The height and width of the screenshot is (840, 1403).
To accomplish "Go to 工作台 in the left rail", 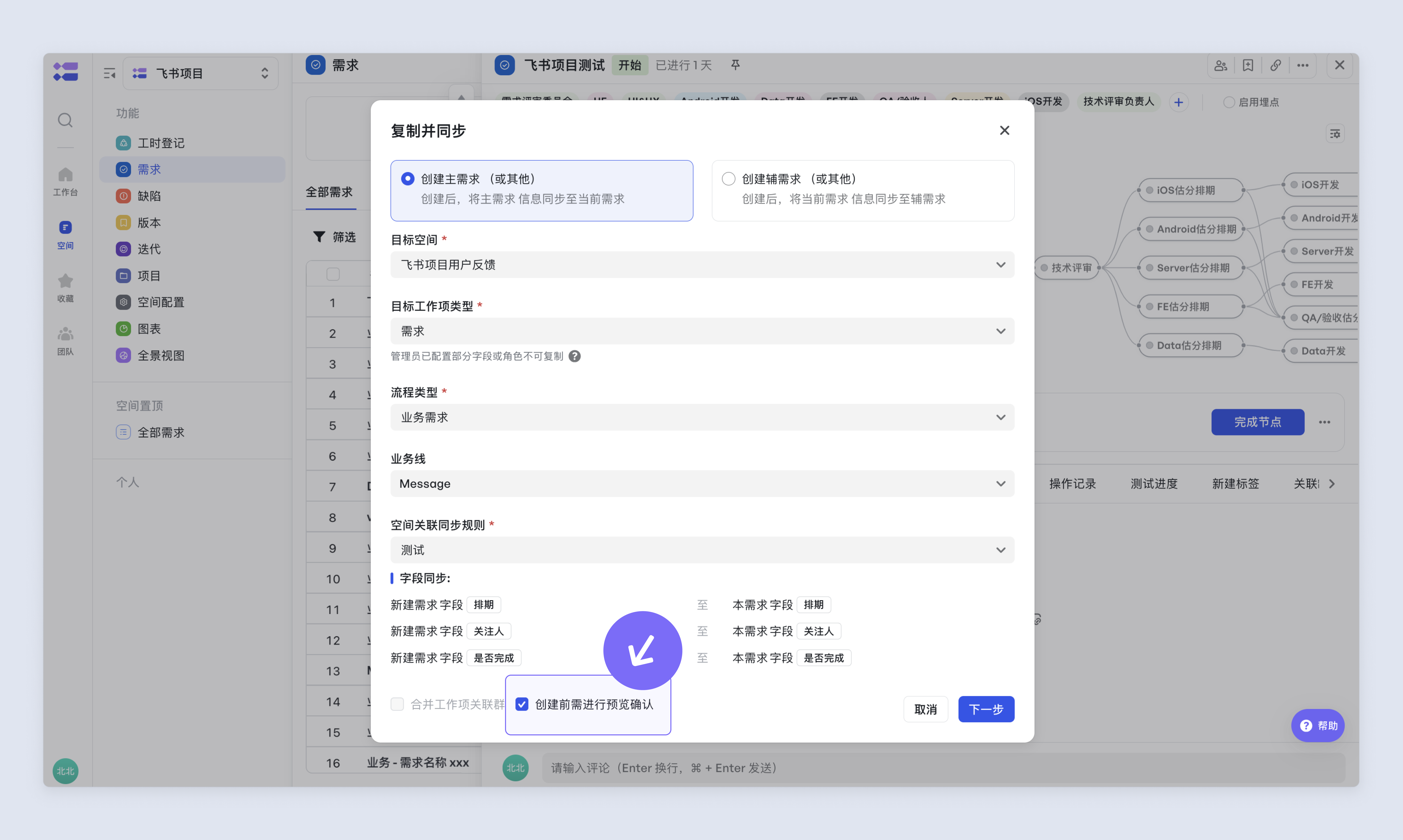I will coord(65,182).
